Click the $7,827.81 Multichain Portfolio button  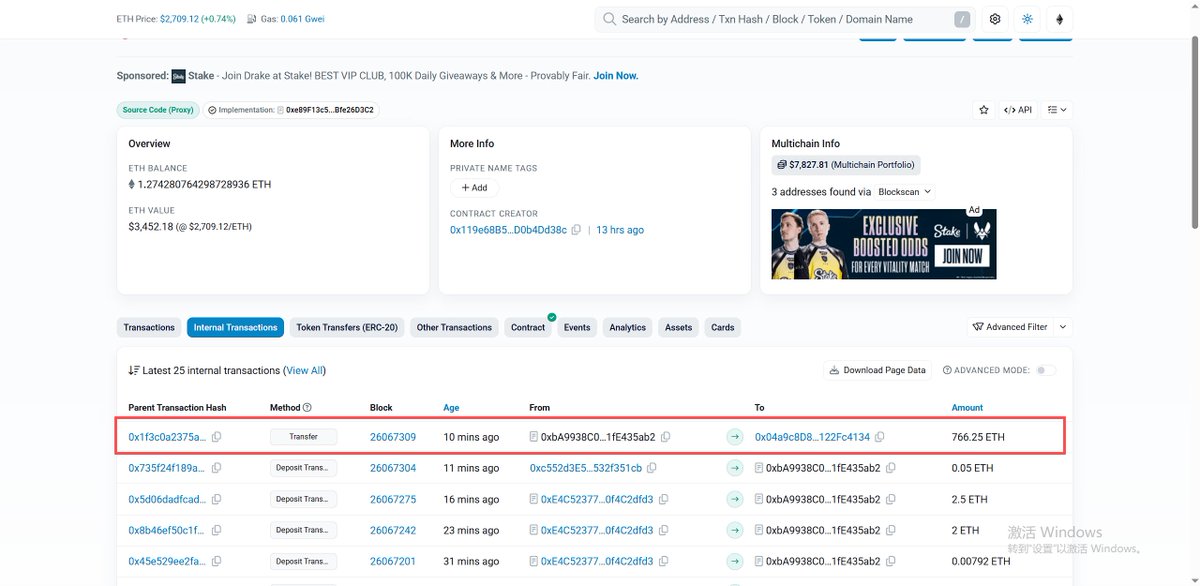pos(845,165)
